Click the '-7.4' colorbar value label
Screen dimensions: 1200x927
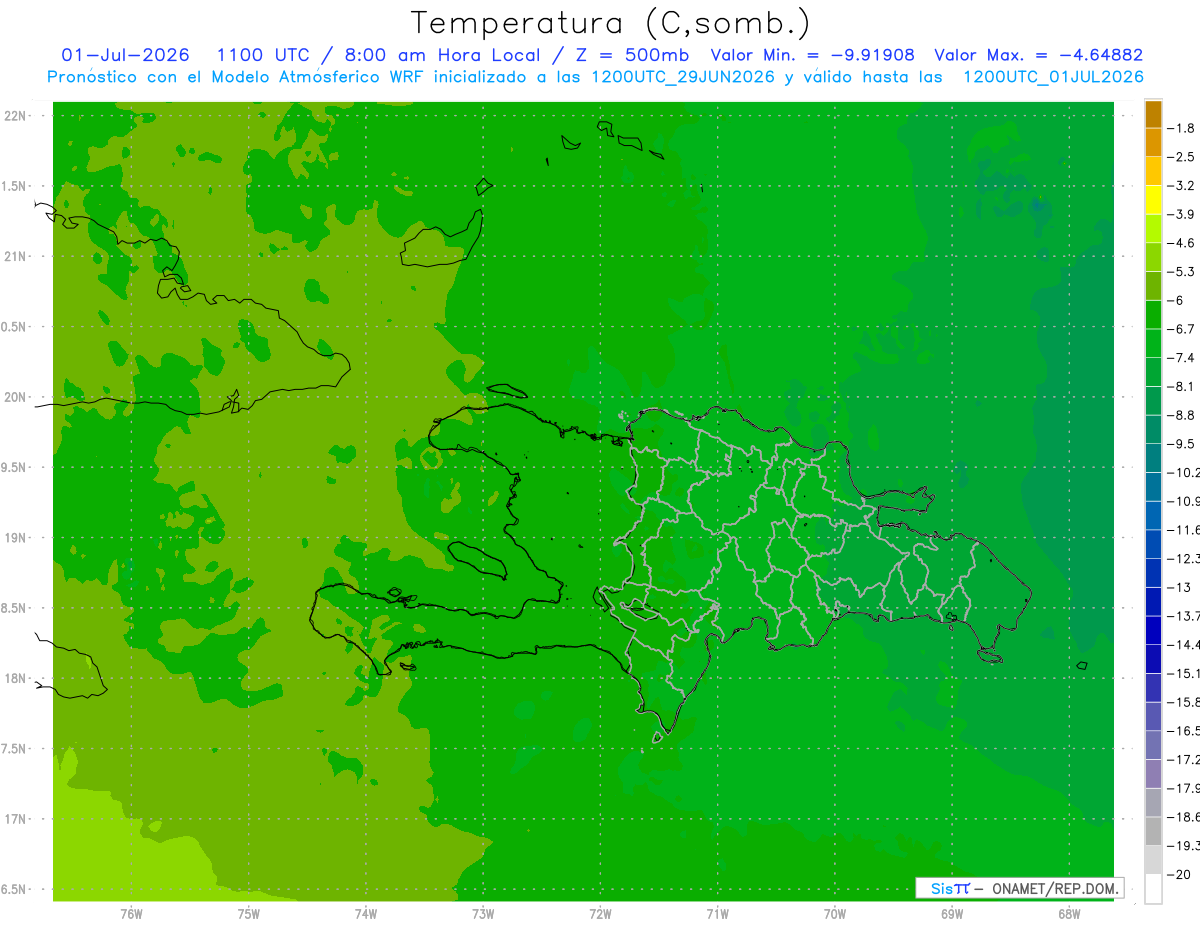pyautogui.click(x=1181, y=358)
